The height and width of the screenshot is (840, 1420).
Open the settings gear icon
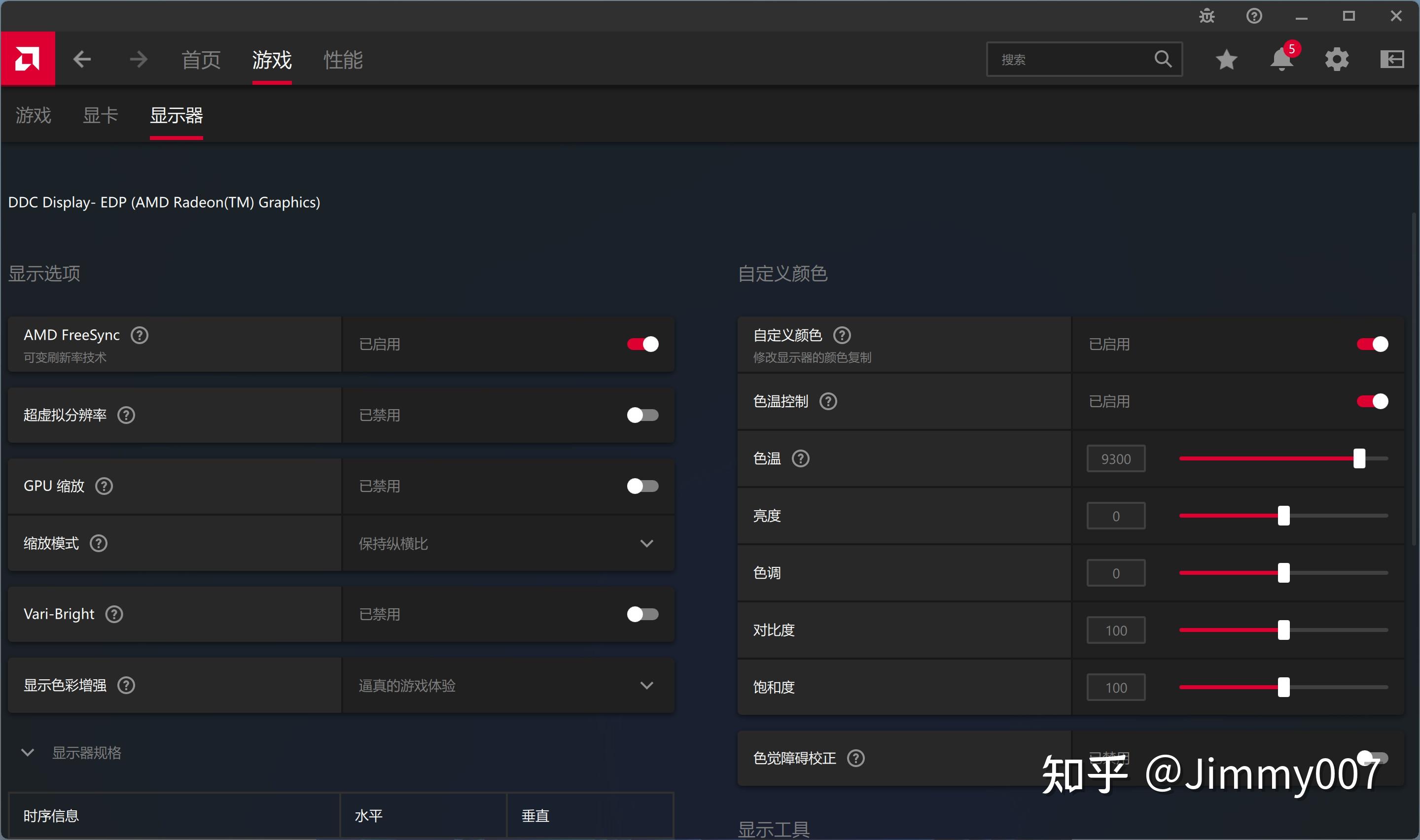pyautogui.click(x=1337, y=60)
